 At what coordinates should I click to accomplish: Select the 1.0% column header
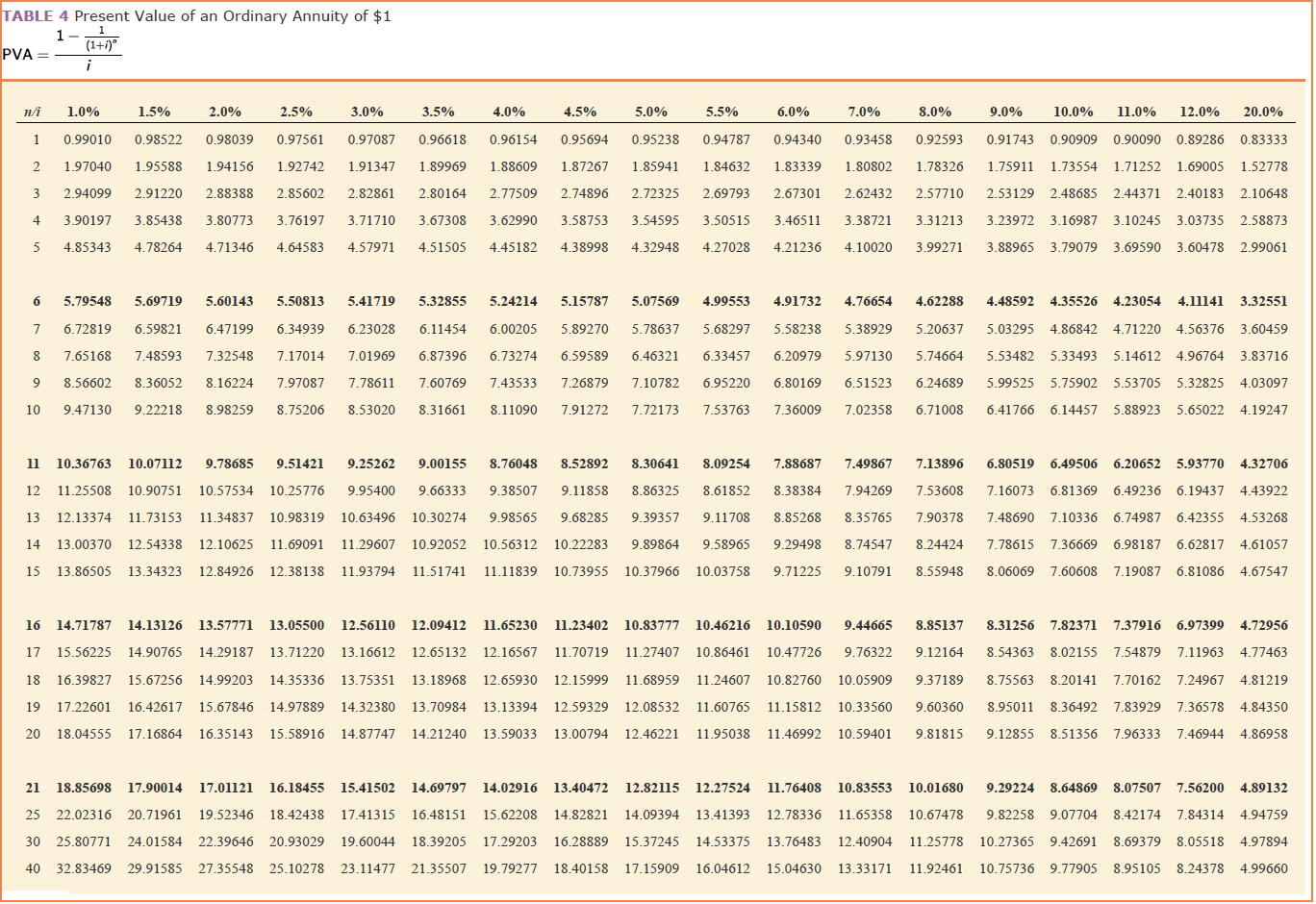coord(83,112)
